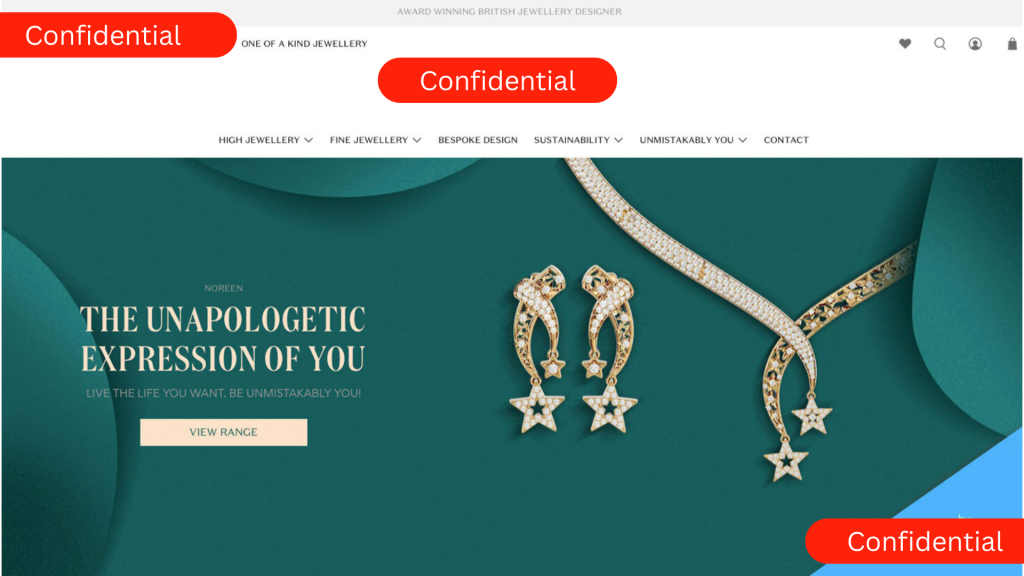Image resolution: width=1024 pixels, height=576 pixels.
Task: Open the Bespoke Design menu item
Action: pyautogui.click(x=477, y=140)
